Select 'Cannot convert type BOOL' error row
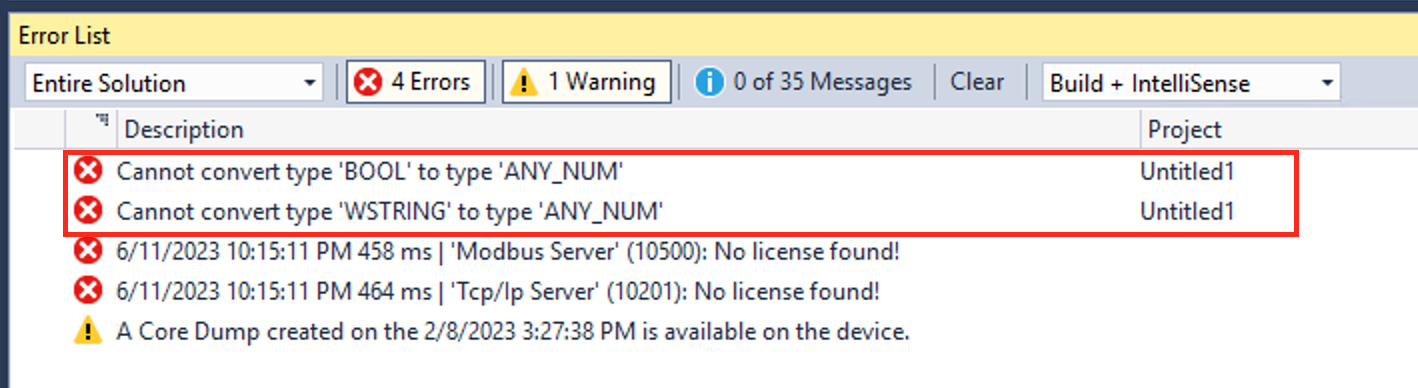The image size is (1418, 388). pyautogui.click(x=682, y=172)
